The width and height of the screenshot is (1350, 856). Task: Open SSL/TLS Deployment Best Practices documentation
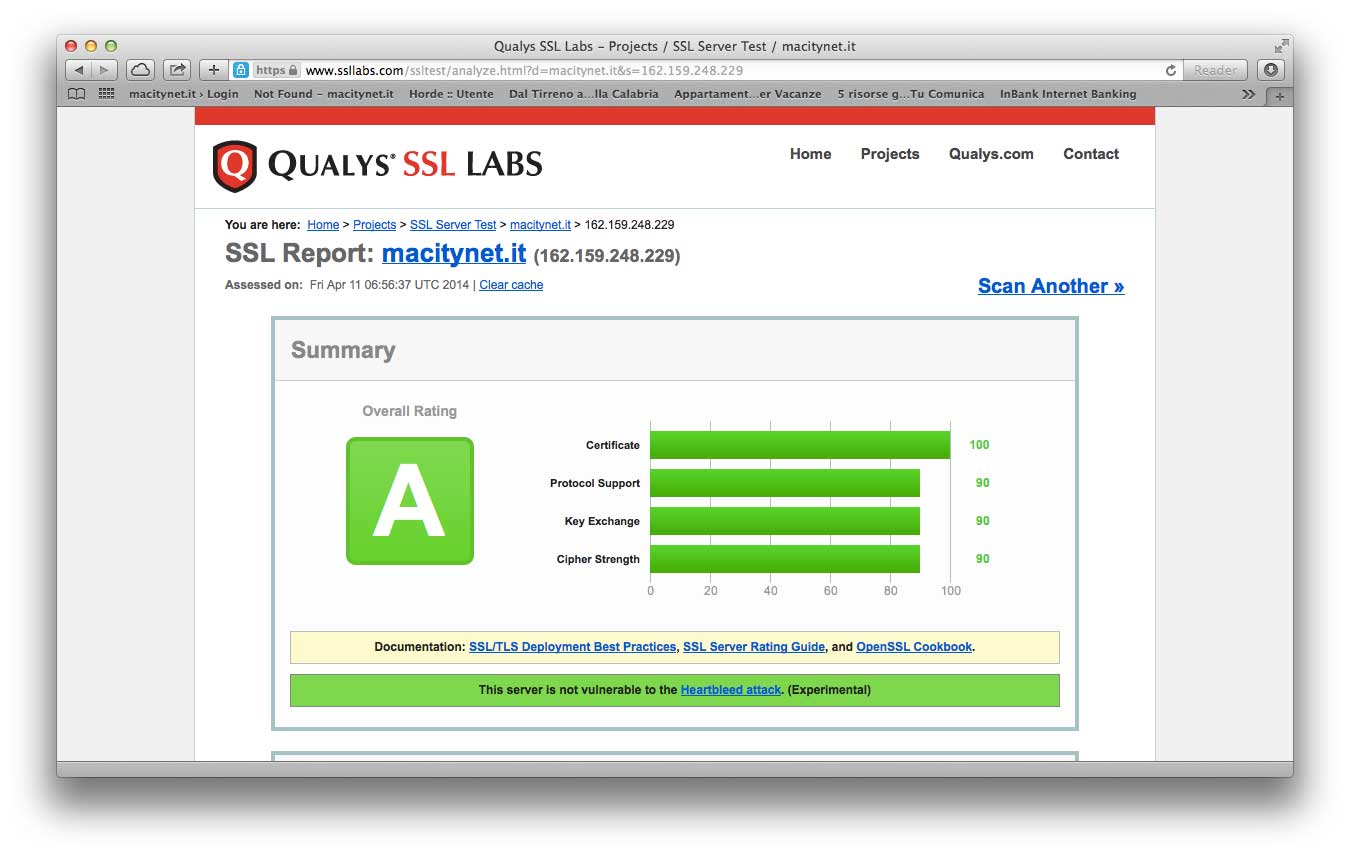[573, 647]
